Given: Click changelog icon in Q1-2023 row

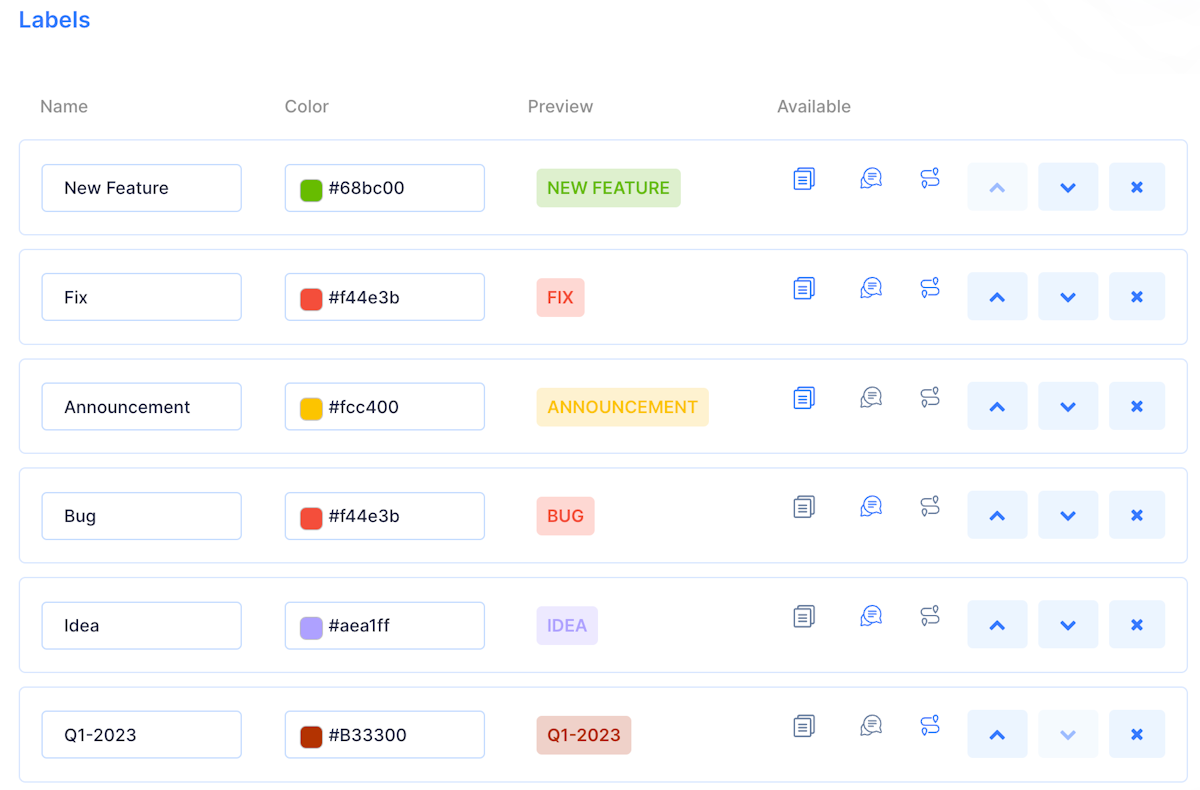Looking at the screenshot, I should coord(804,726).
